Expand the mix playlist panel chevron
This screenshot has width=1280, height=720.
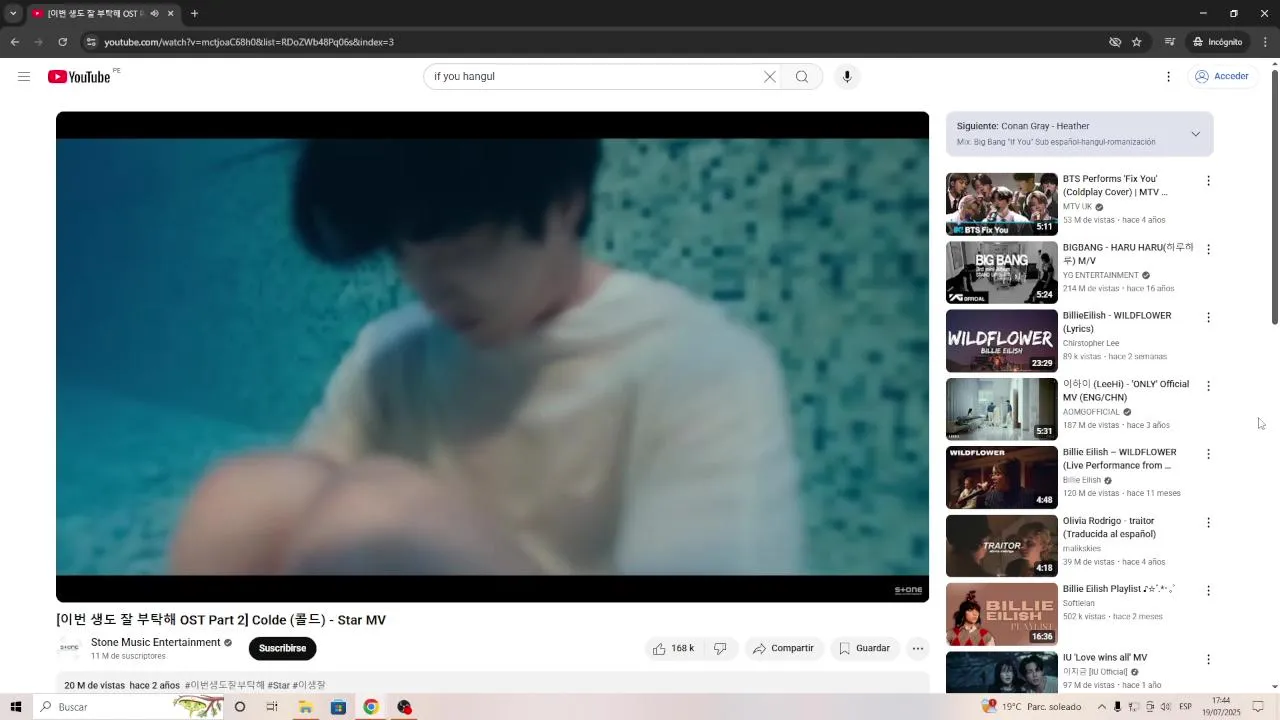tap(1195, 134)
